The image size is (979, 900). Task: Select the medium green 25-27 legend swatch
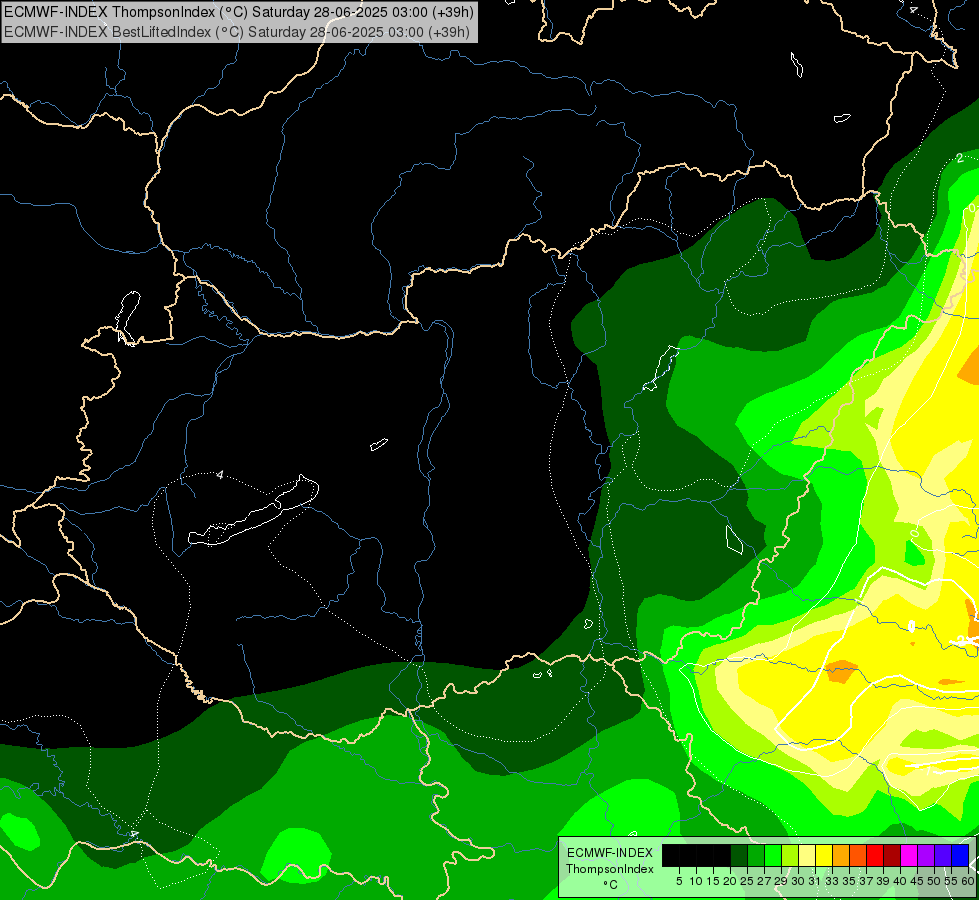(x=755, y=855)
